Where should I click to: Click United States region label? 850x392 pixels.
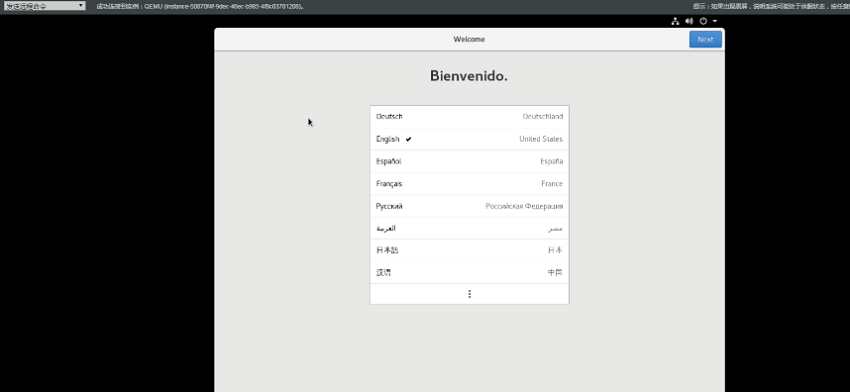[x=540, y=139]
